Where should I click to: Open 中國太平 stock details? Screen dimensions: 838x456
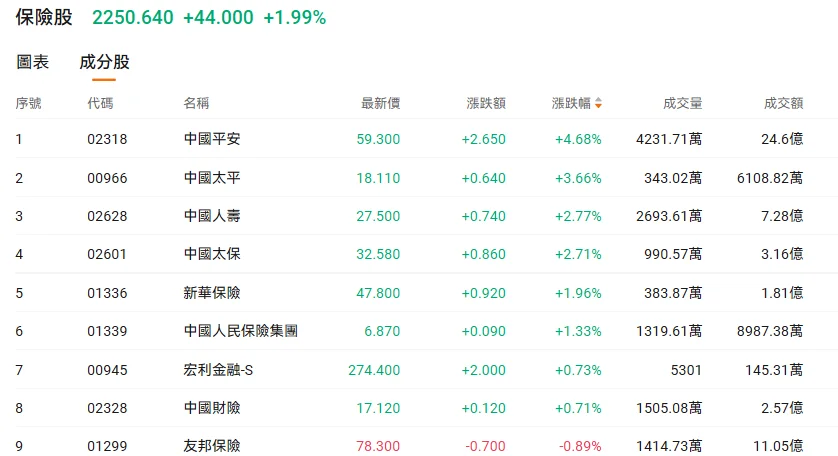pyautogui.click(x=212, y=178)
